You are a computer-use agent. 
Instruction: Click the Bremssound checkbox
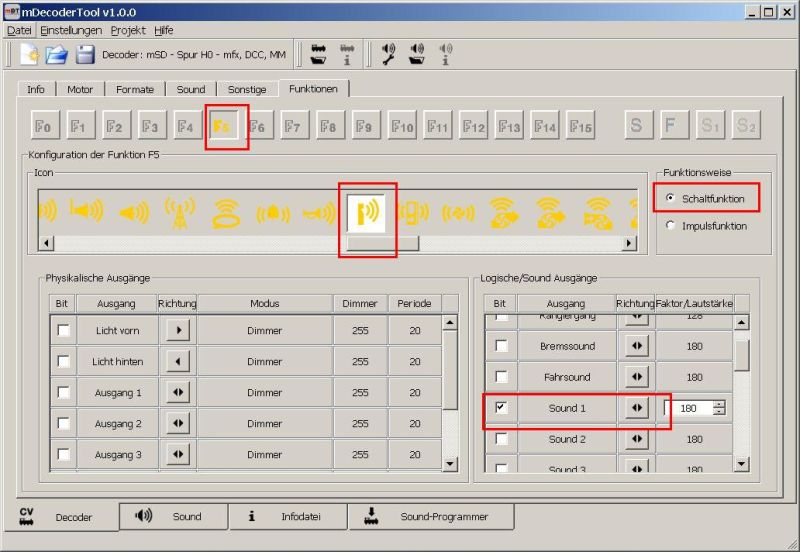coord(502,346)
